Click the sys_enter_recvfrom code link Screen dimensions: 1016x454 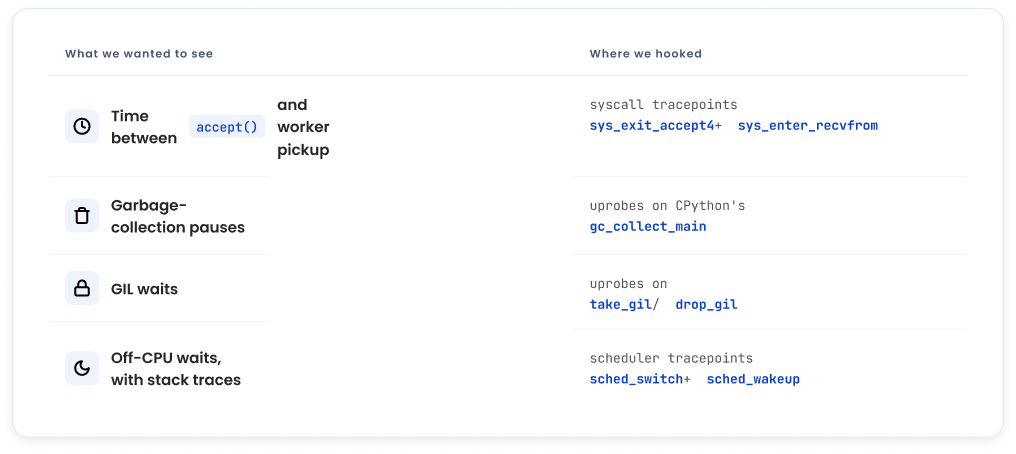808,126
